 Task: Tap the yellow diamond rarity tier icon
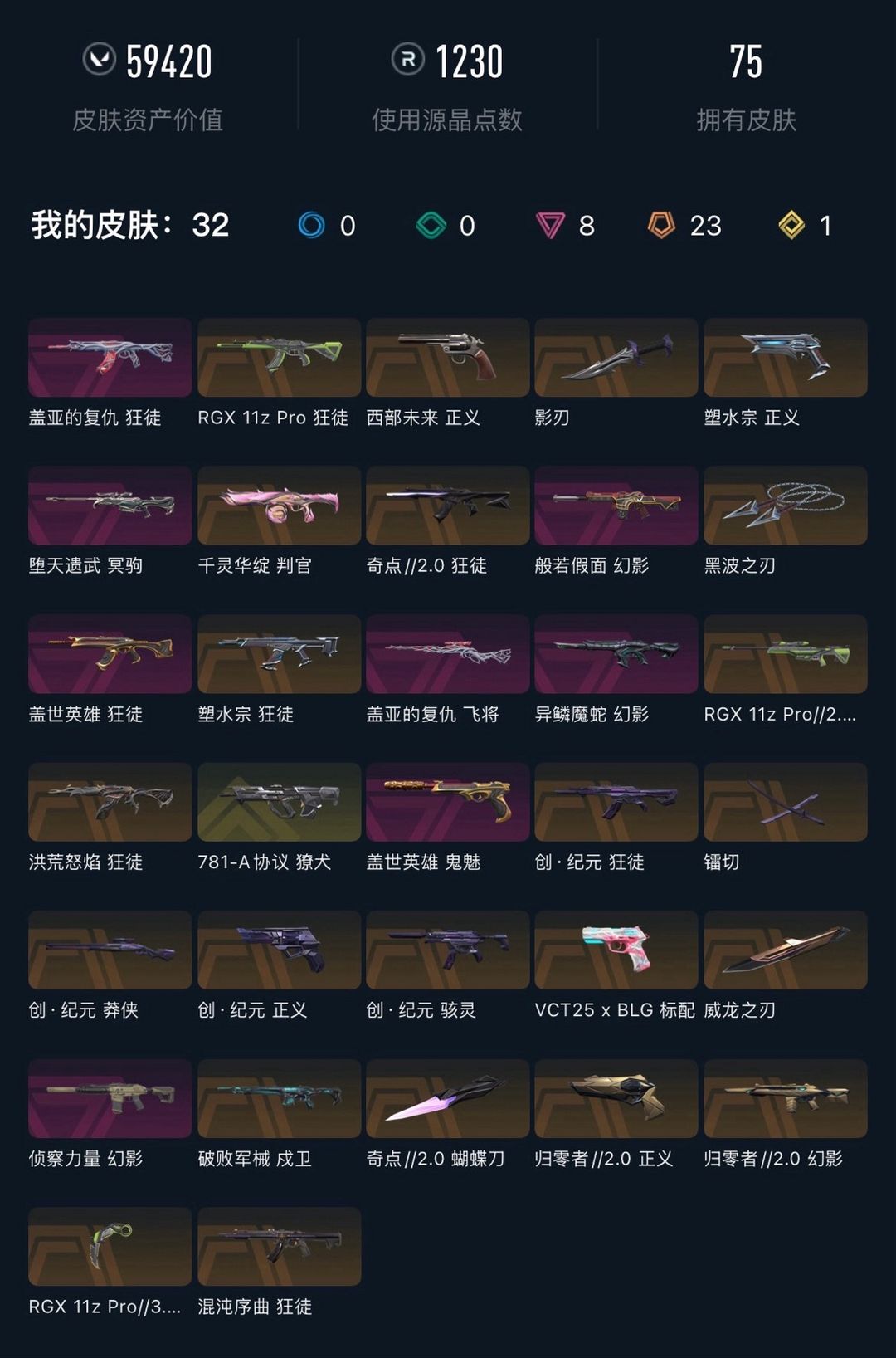tap(791, 225)
